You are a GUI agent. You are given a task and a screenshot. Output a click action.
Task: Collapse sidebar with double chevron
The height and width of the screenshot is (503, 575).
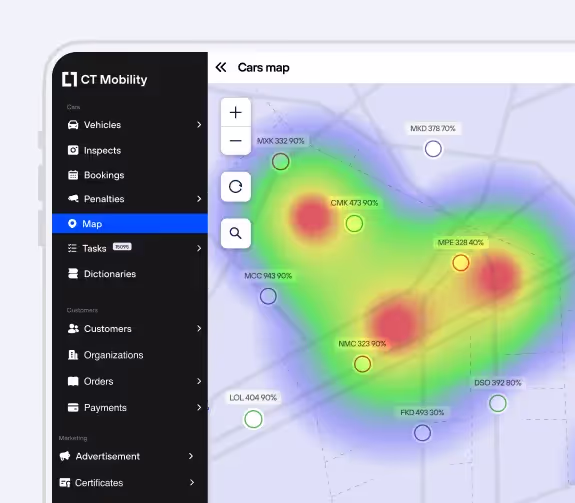(x=221, y=67)
